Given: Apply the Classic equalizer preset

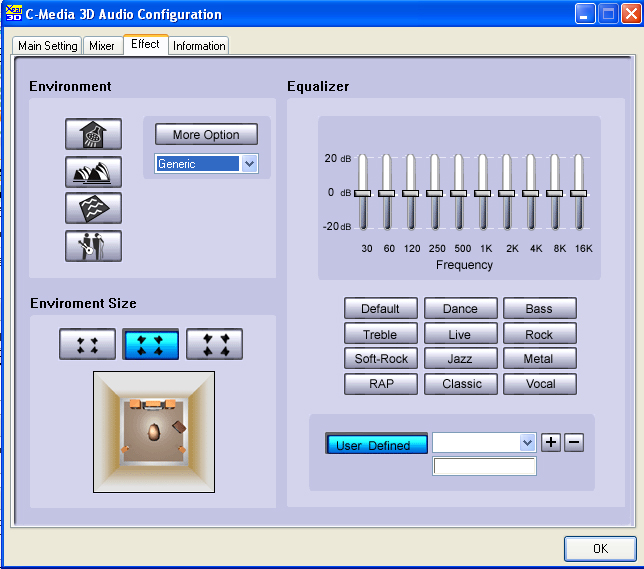Looking at the screenshot, I should pos(460,384).
